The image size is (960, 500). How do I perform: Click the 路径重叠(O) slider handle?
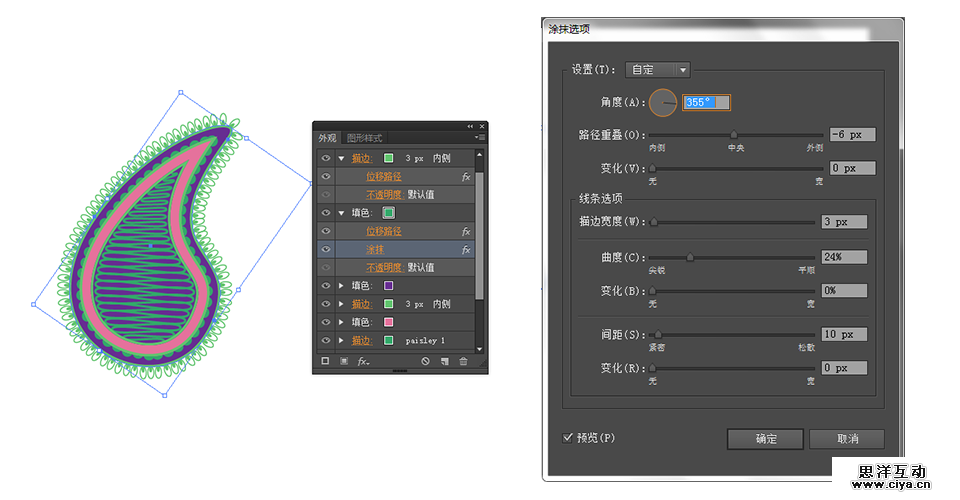click(x=733, y=135)
